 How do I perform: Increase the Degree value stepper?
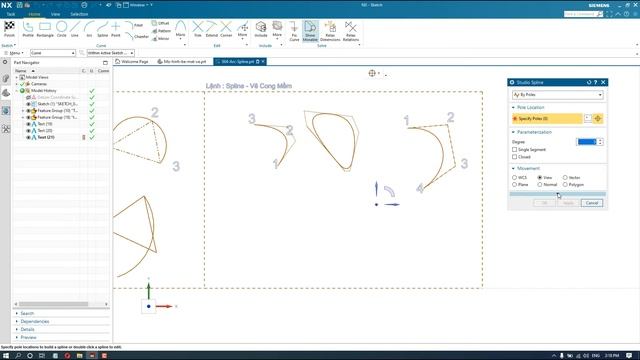pos(600,140)
